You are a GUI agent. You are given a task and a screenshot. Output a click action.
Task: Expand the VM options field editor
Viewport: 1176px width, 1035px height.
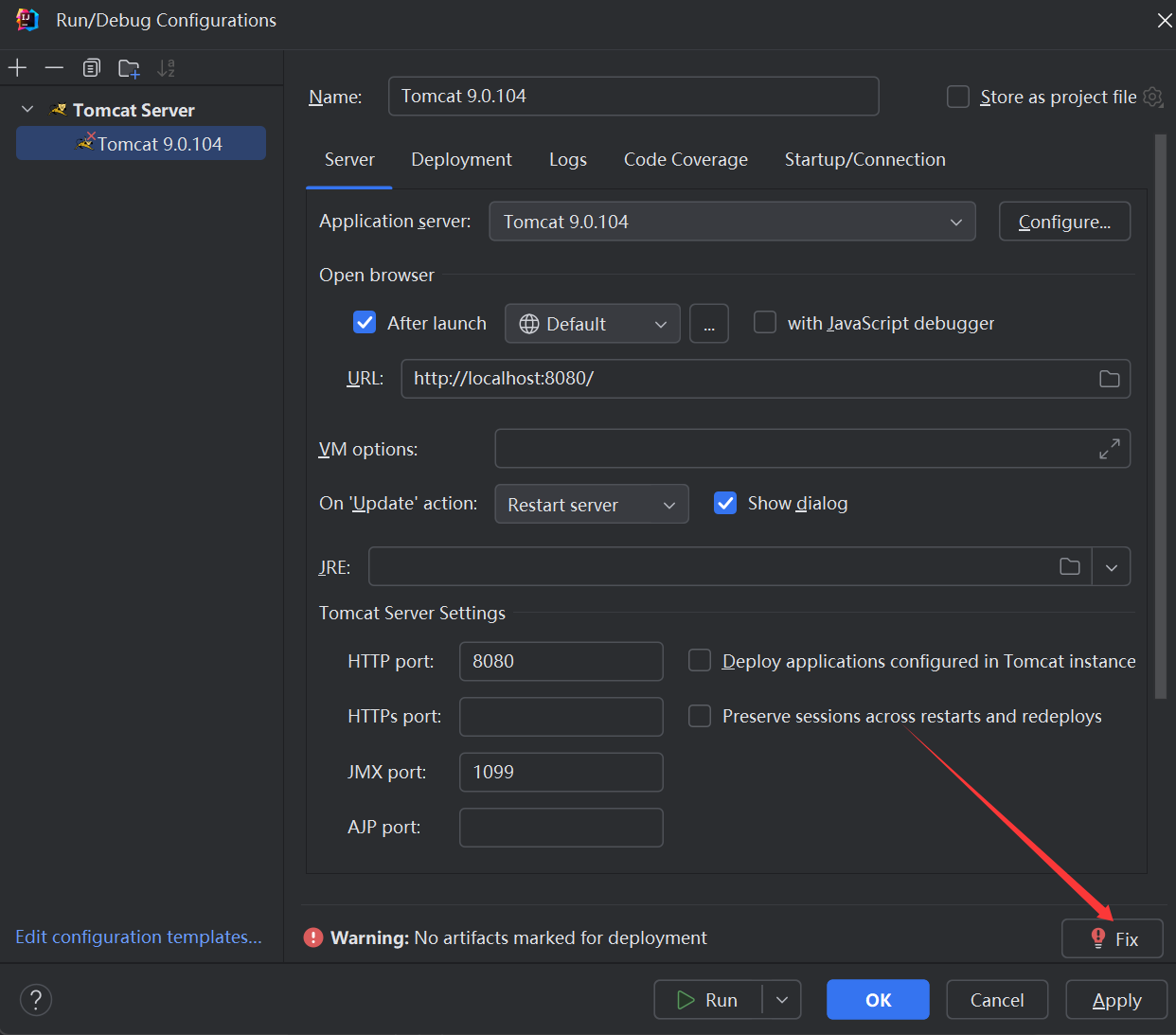coord(1109,449)
